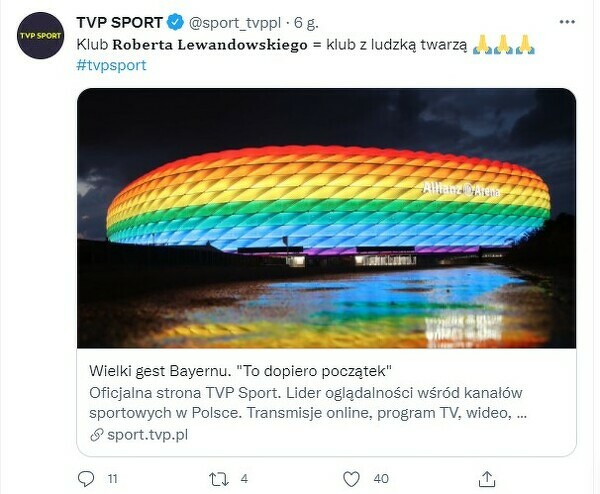Image resolution: width=600 pixels, height=494 pixels.
Task: Click the praying hands emoji row
Action: tap(504, 45)
